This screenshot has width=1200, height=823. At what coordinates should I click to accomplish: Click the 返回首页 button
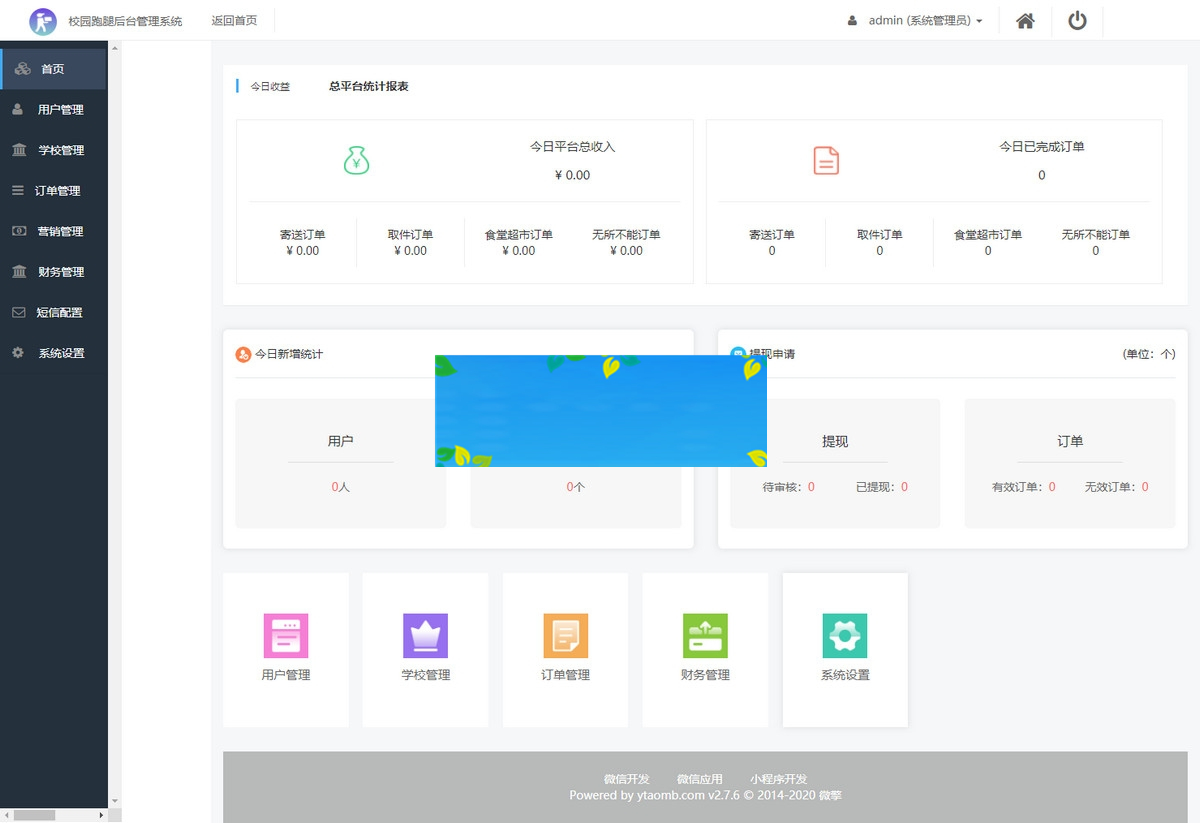click(x=233, y=20)
